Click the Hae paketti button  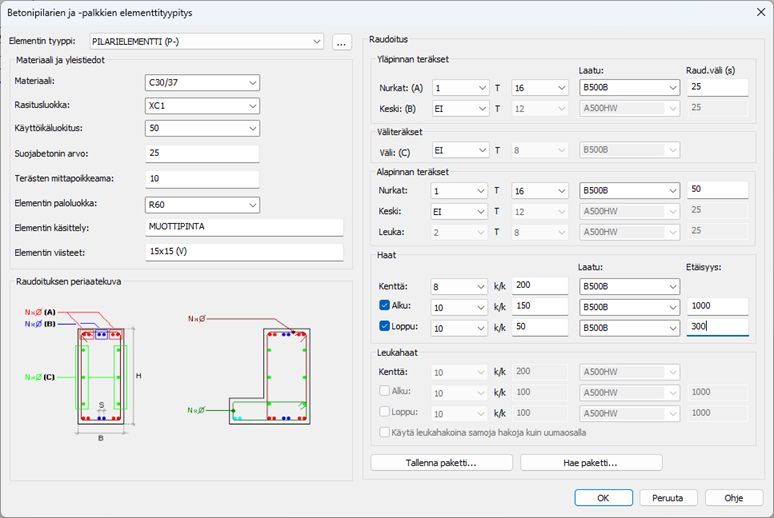coord(591,463)
